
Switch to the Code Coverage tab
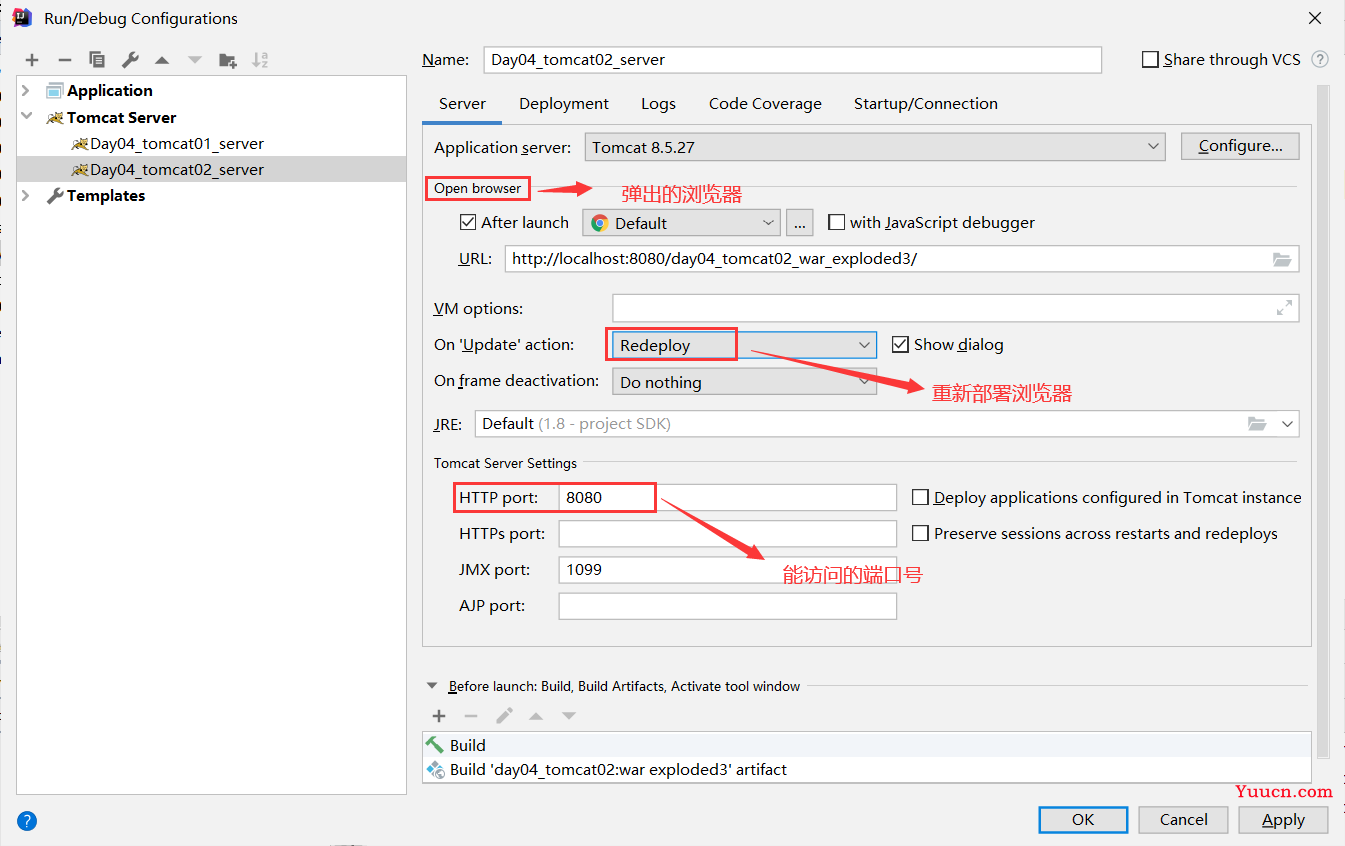point(765,104)
